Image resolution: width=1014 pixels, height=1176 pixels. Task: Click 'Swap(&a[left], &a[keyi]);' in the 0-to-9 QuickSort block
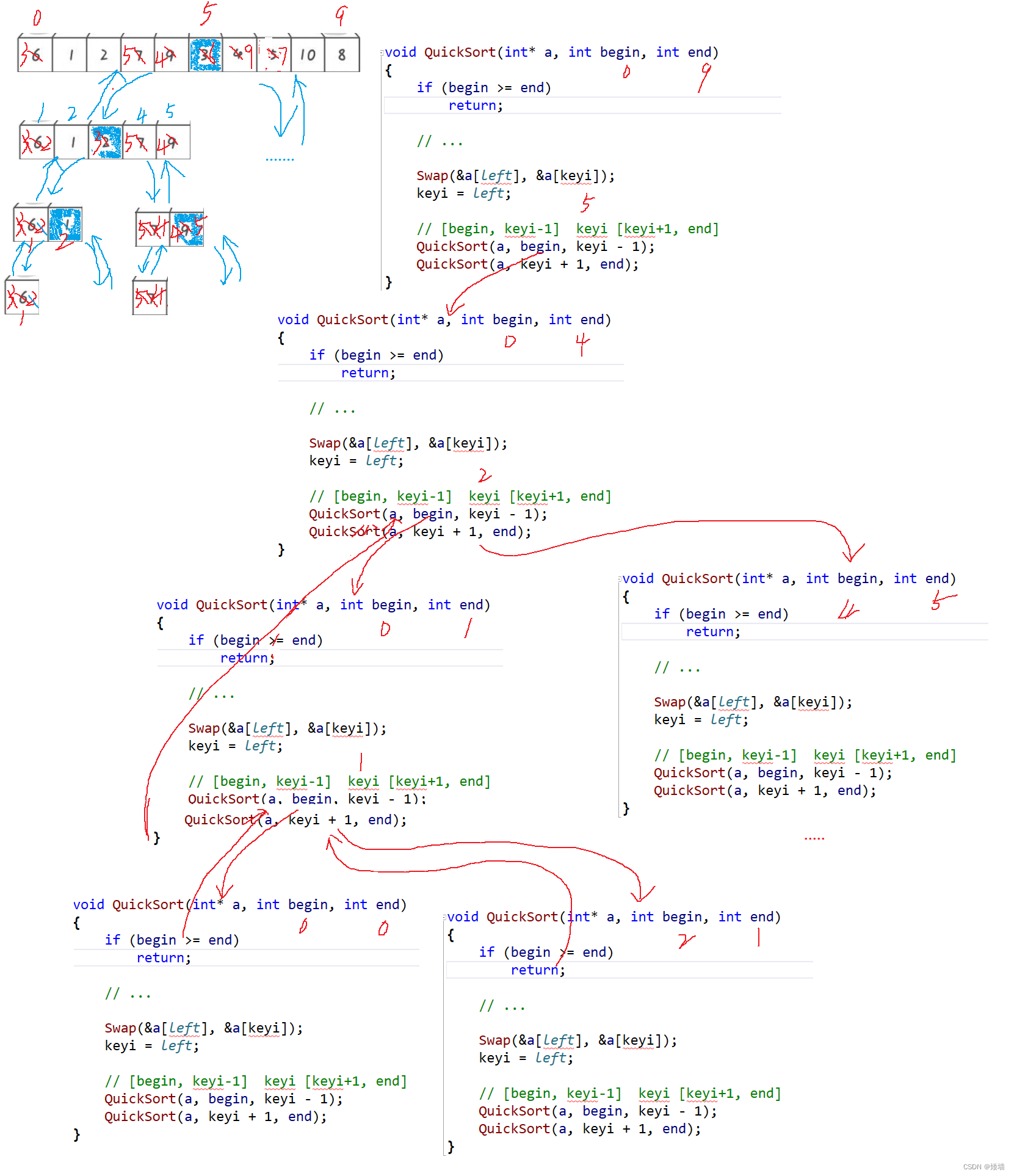coord(515,176)
